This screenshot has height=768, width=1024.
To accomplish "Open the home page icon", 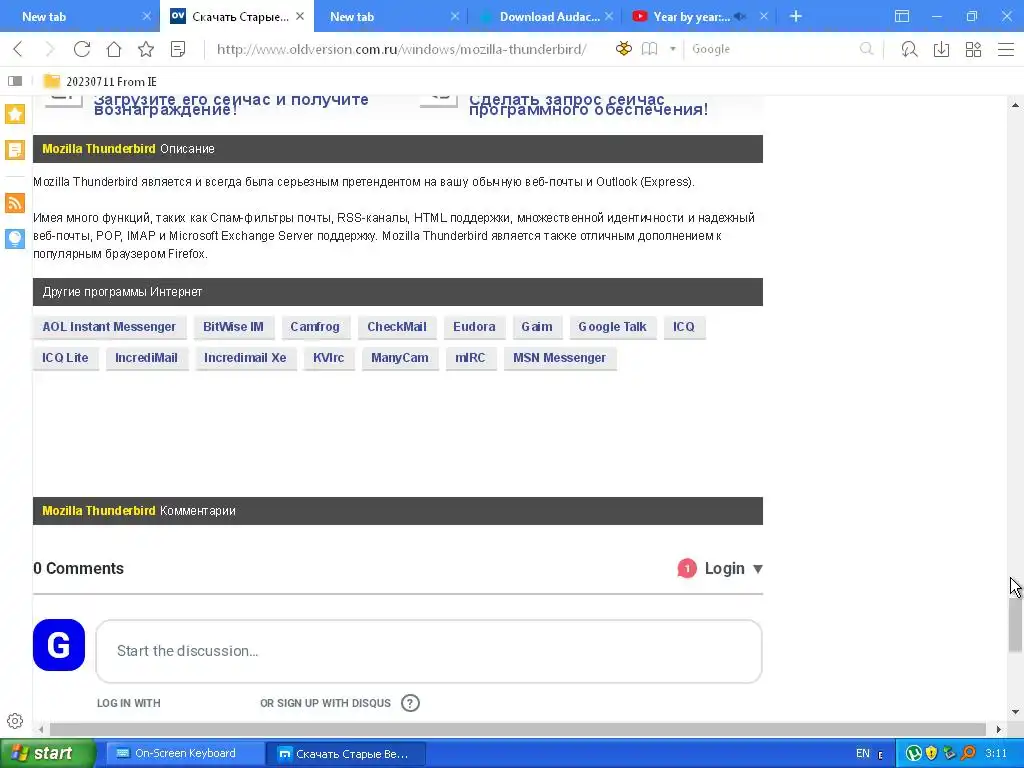I will point(114,49).
